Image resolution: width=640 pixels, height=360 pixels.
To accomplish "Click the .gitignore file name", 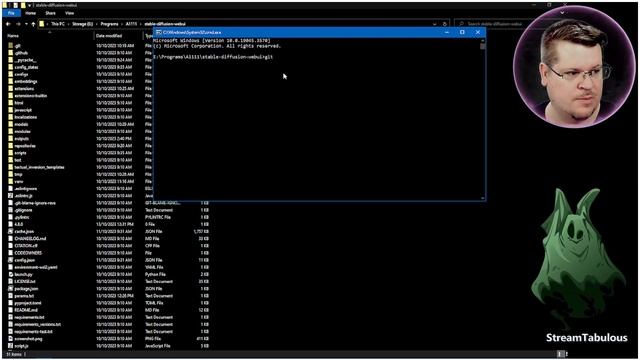I will coord(23,210).
